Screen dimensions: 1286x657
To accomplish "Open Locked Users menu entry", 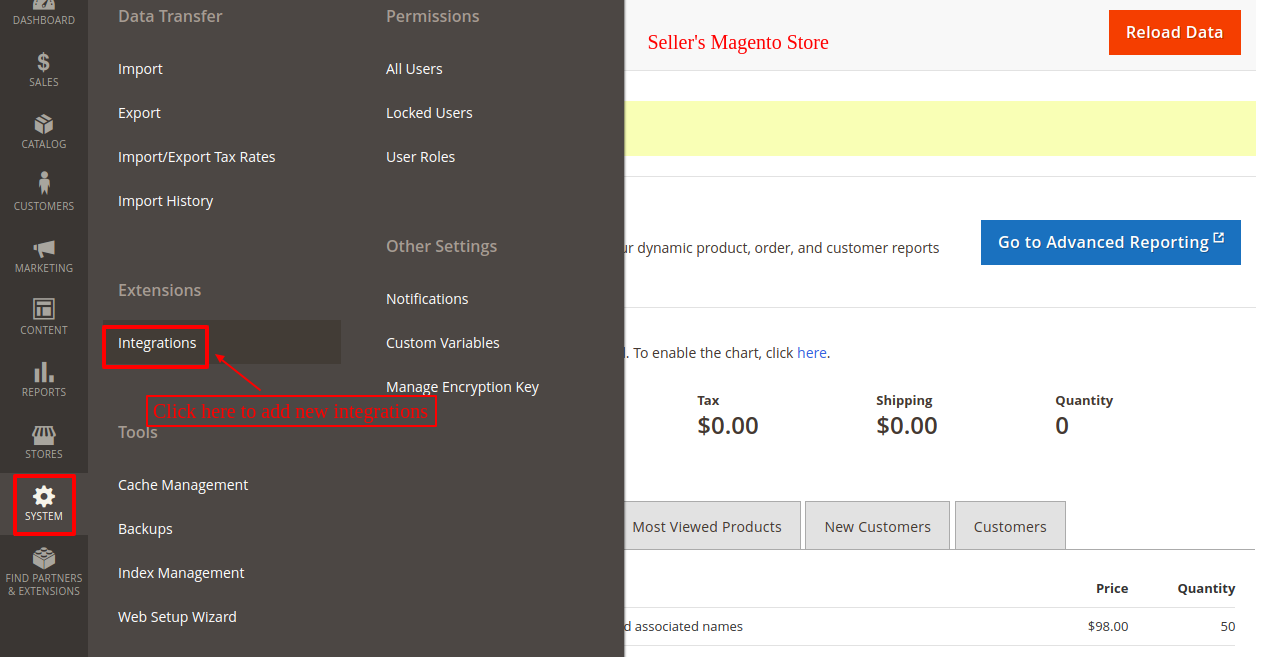I will 429,113.
